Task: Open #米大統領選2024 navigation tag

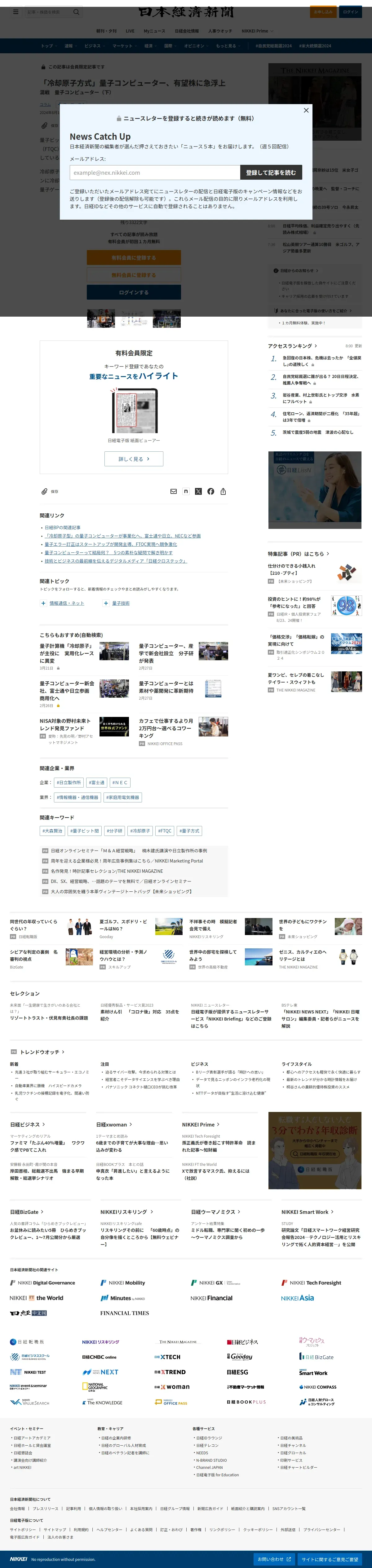Action: coord(315,46)
